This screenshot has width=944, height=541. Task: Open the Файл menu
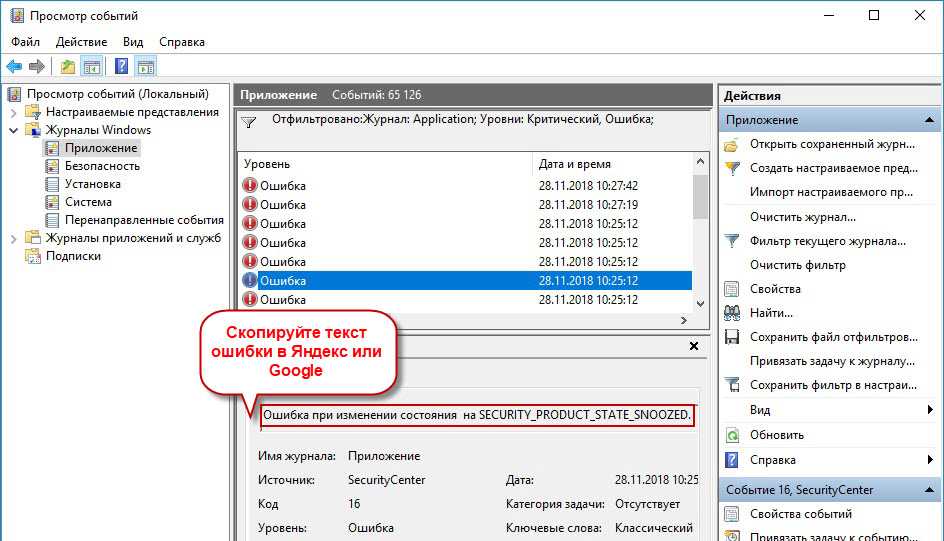tap(26, 42)
